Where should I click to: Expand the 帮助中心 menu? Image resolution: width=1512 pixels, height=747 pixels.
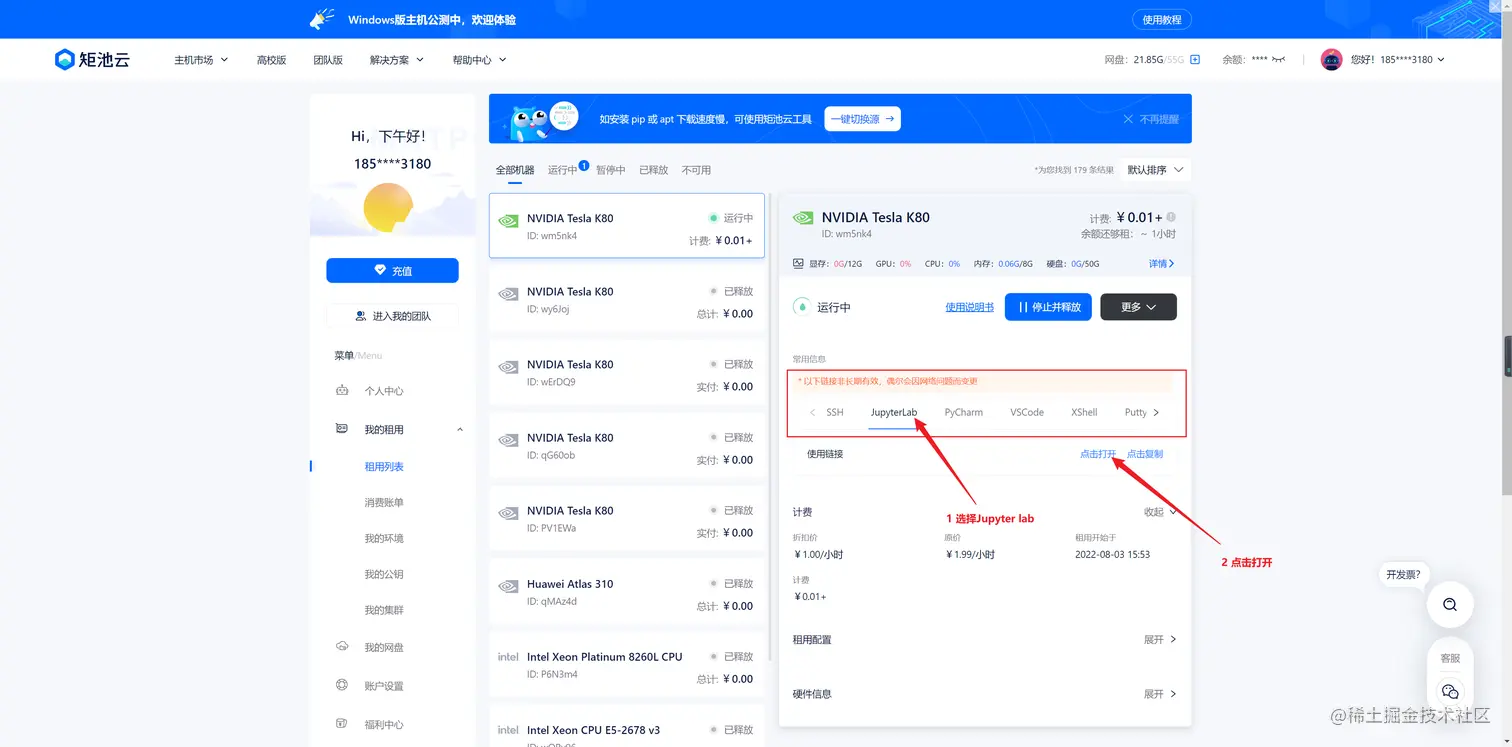point(479,60)
